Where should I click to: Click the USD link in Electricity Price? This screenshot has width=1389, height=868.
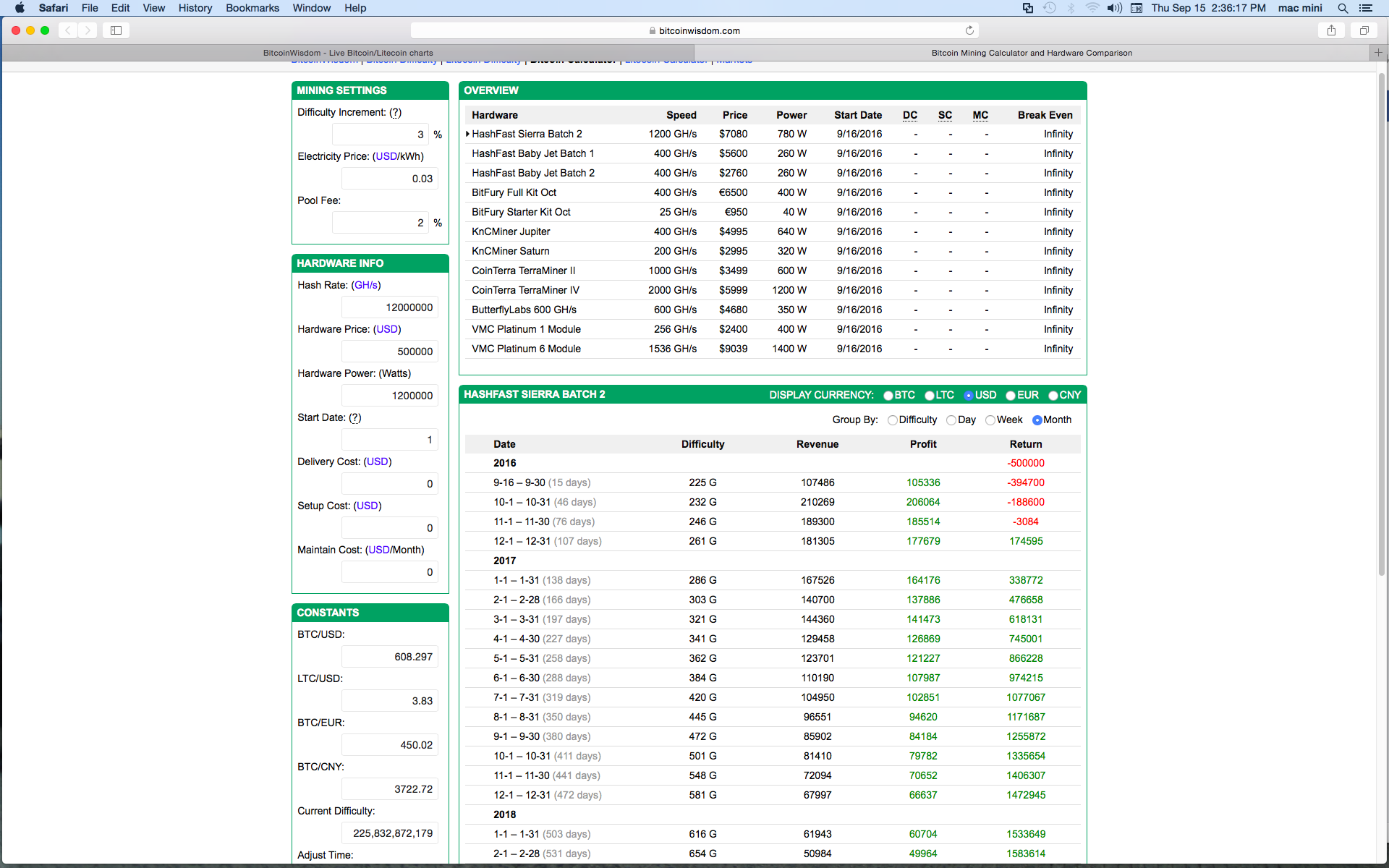click(386, 156)
